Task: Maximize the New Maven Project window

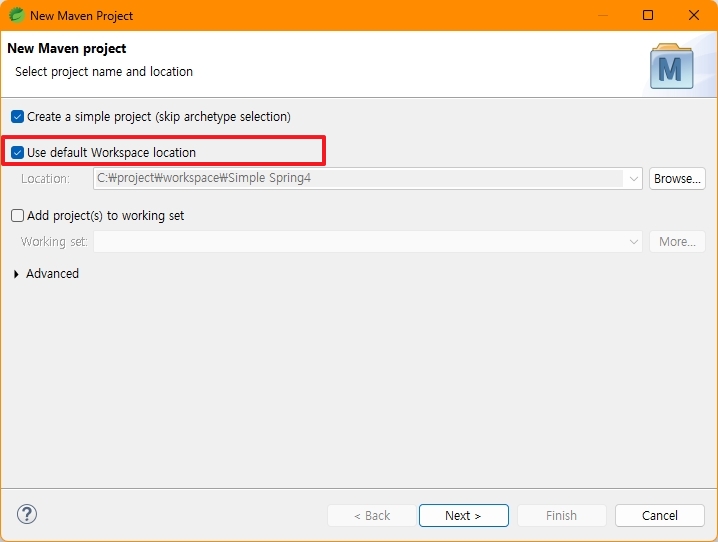Action: click(648, 15)
